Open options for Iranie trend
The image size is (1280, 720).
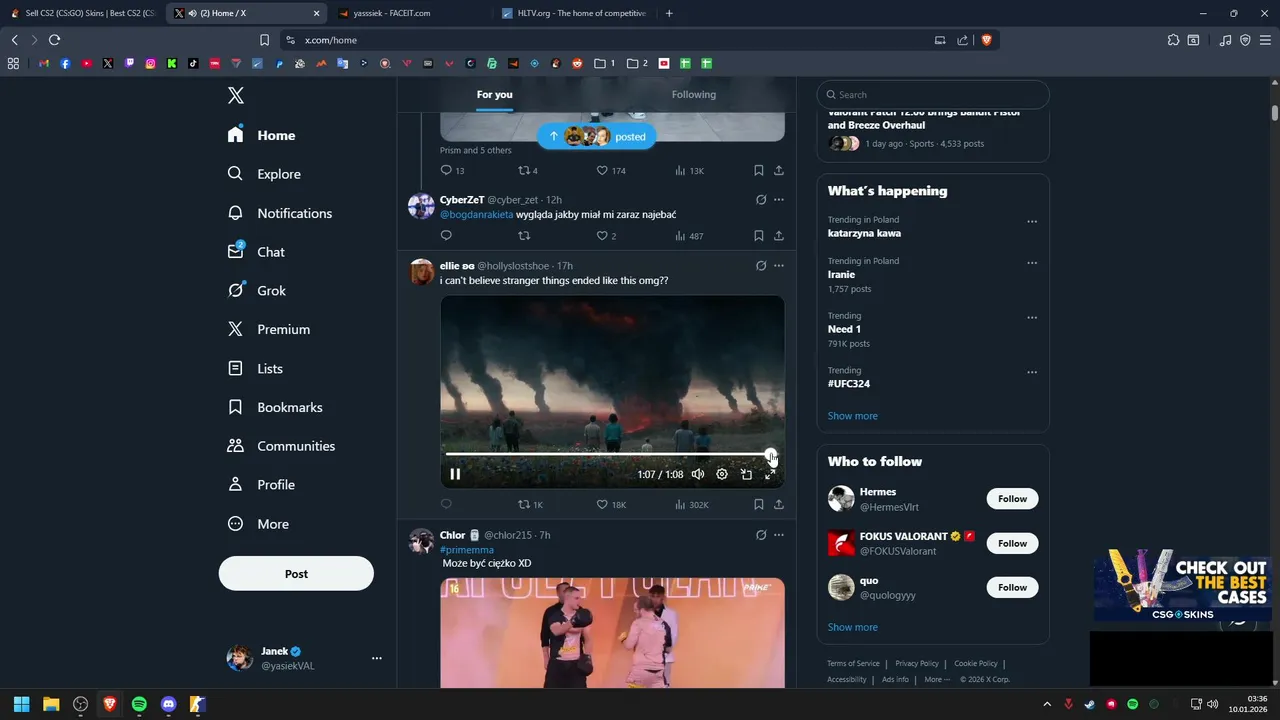(1032, 263)
